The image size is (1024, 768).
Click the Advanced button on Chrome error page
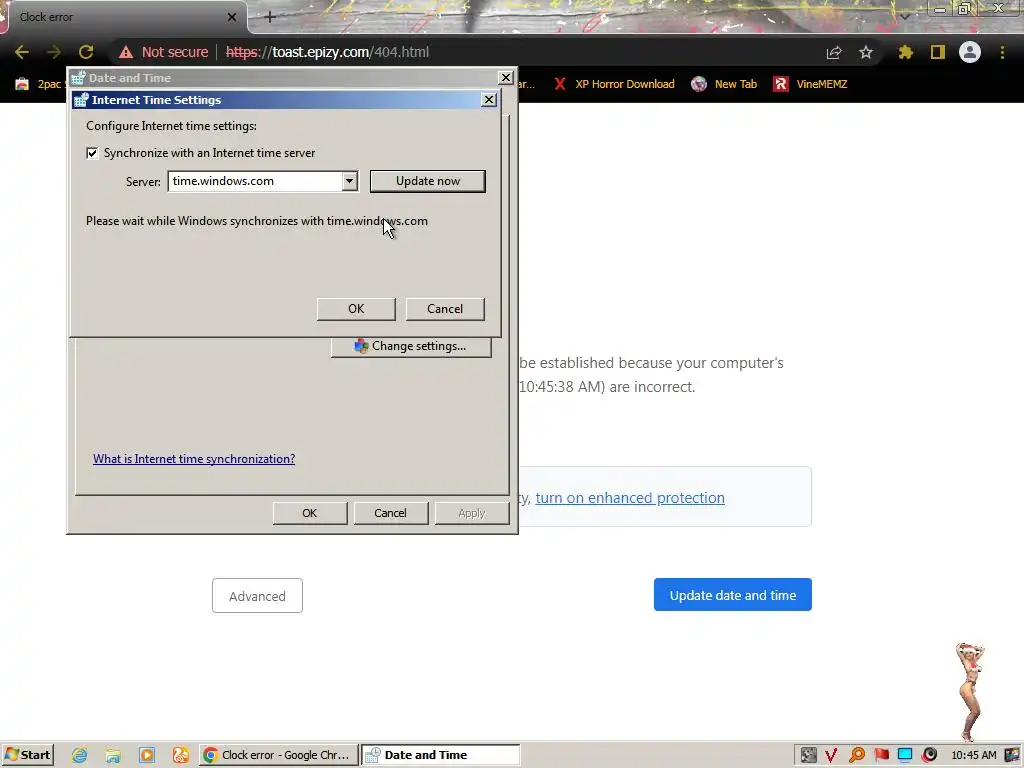pos(257,596)
